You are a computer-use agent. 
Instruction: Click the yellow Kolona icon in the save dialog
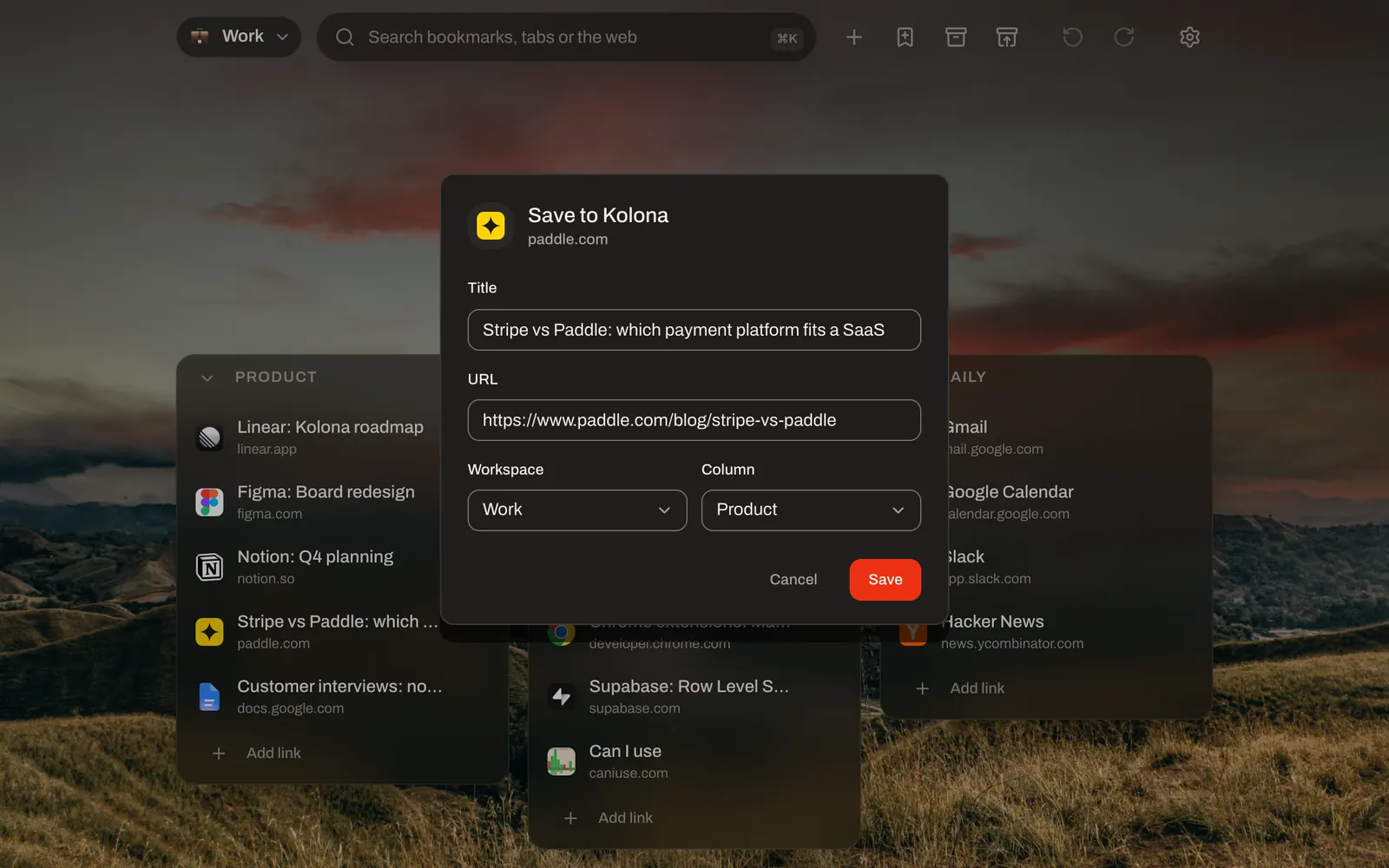pyautogui.click(x=490, y=226)
